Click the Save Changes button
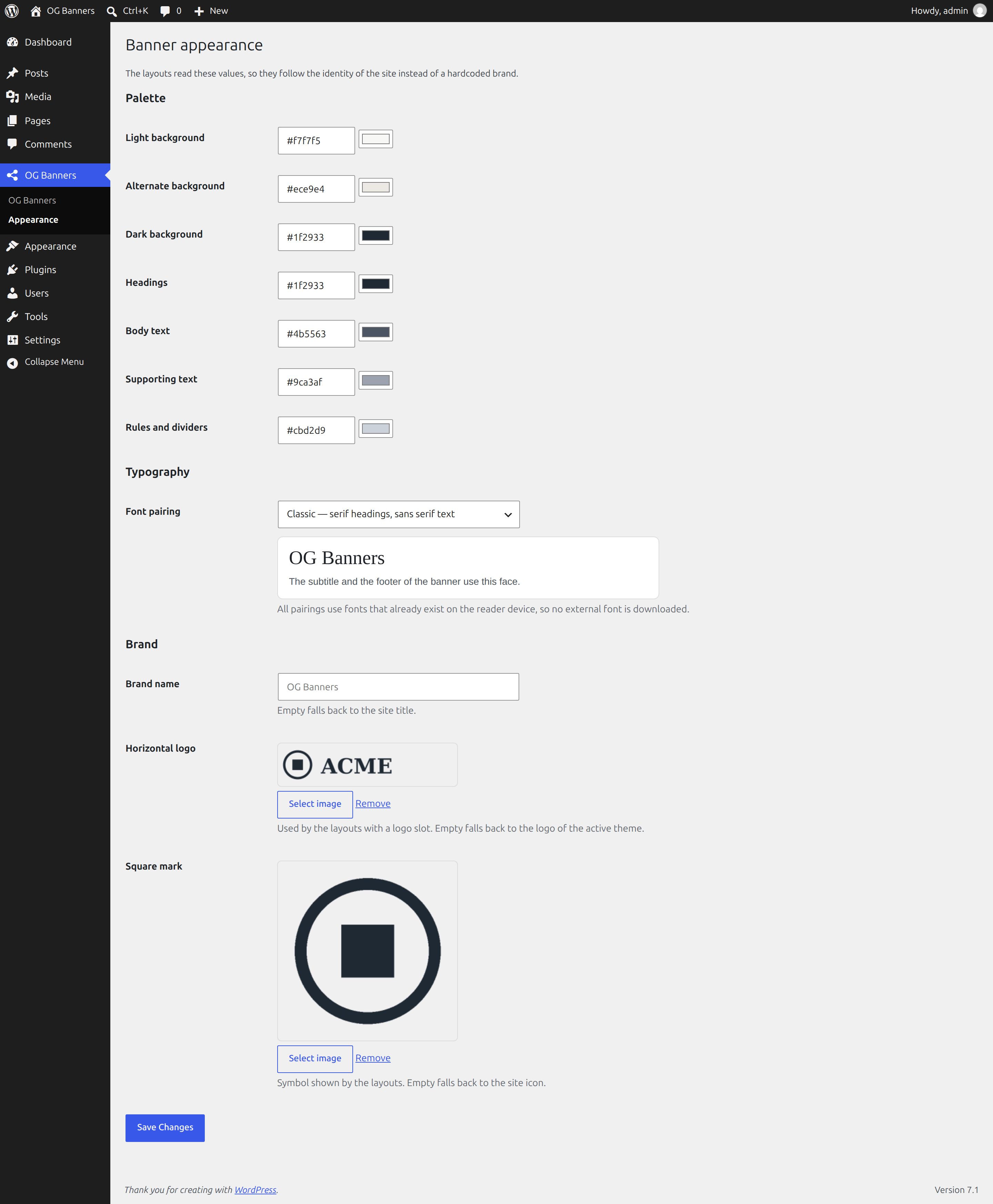Viewport: 993px width, 1204px height. pos(165,1127)
